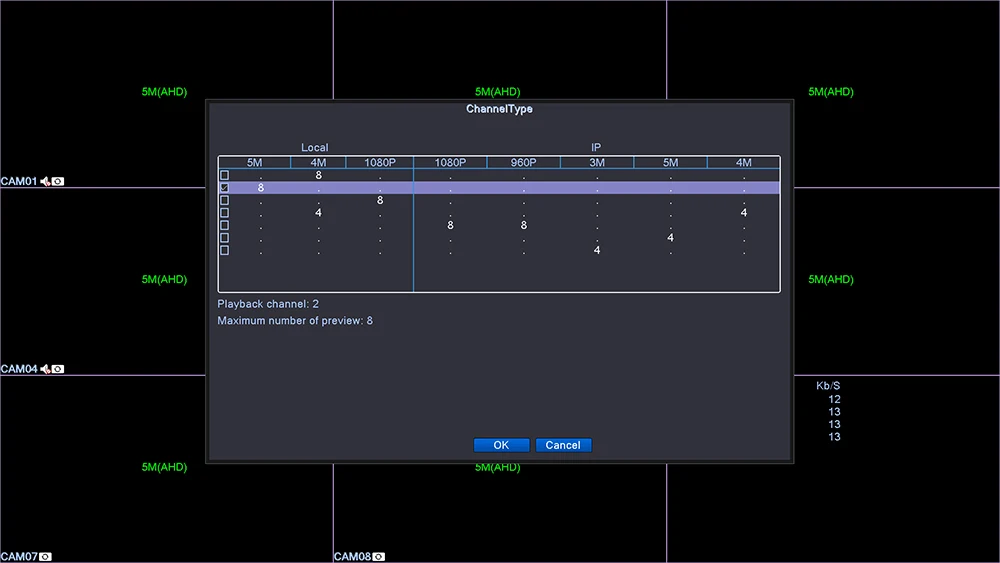This screenshot has width=1000, height=563.
Task: Click 'Maximum number of preview: 8' text
Action: coord(295,321)
